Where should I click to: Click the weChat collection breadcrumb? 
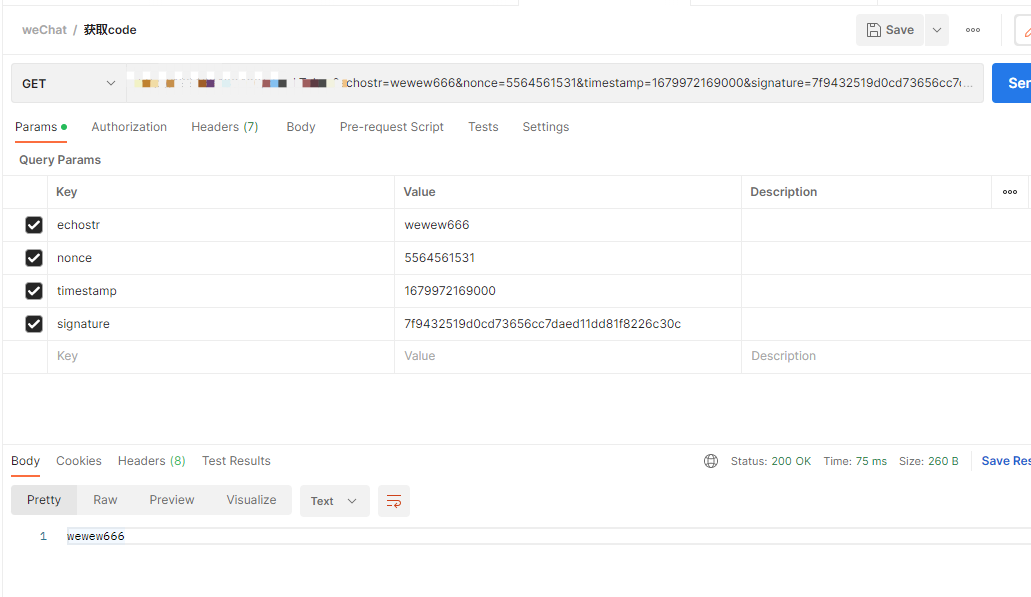[x=44, y=30]
